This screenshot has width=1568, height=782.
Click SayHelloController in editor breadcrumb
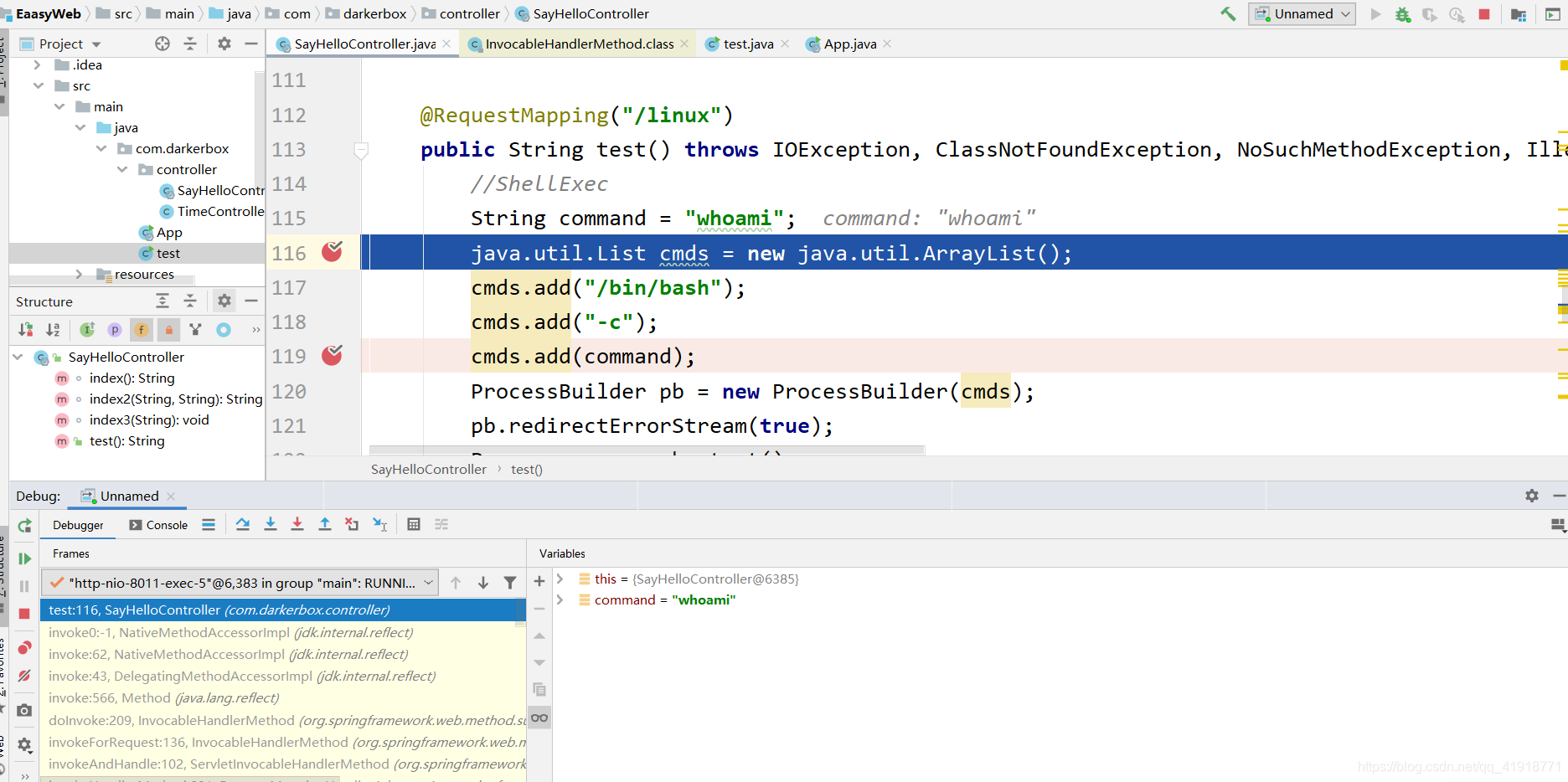tap(428, 469)
